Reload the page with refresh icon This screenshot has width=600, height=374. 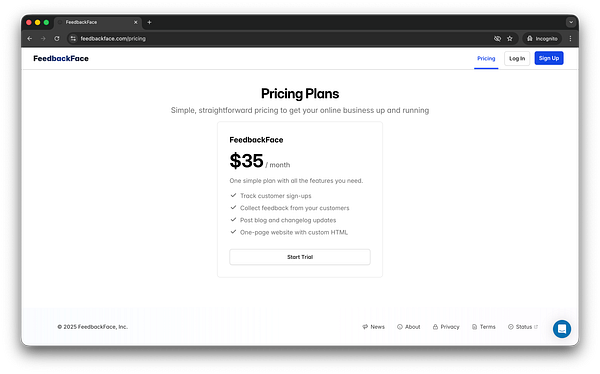click(57, 39)
